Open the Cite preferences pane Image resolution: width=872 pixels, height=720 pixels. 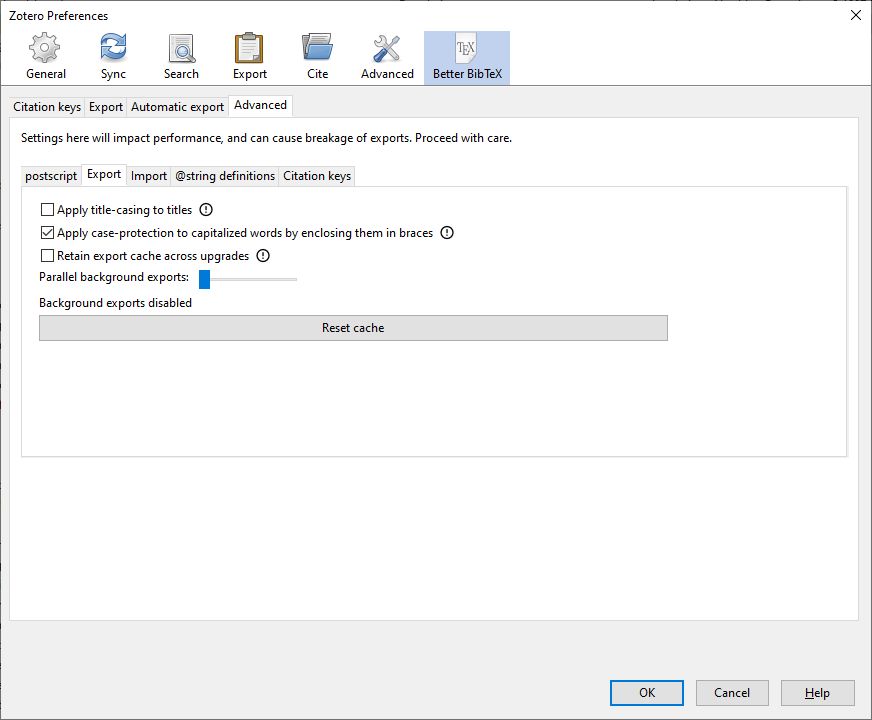(x=317, y=57)
